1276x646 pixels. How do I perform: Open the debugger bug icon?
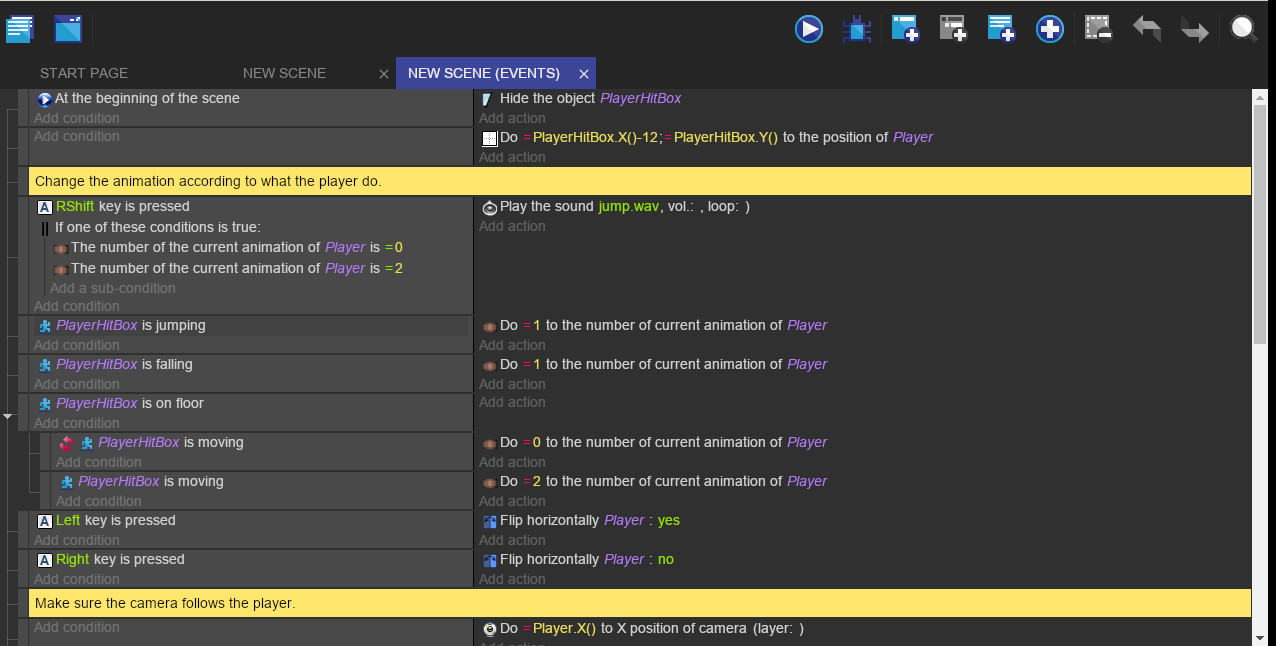coord(857,29)
